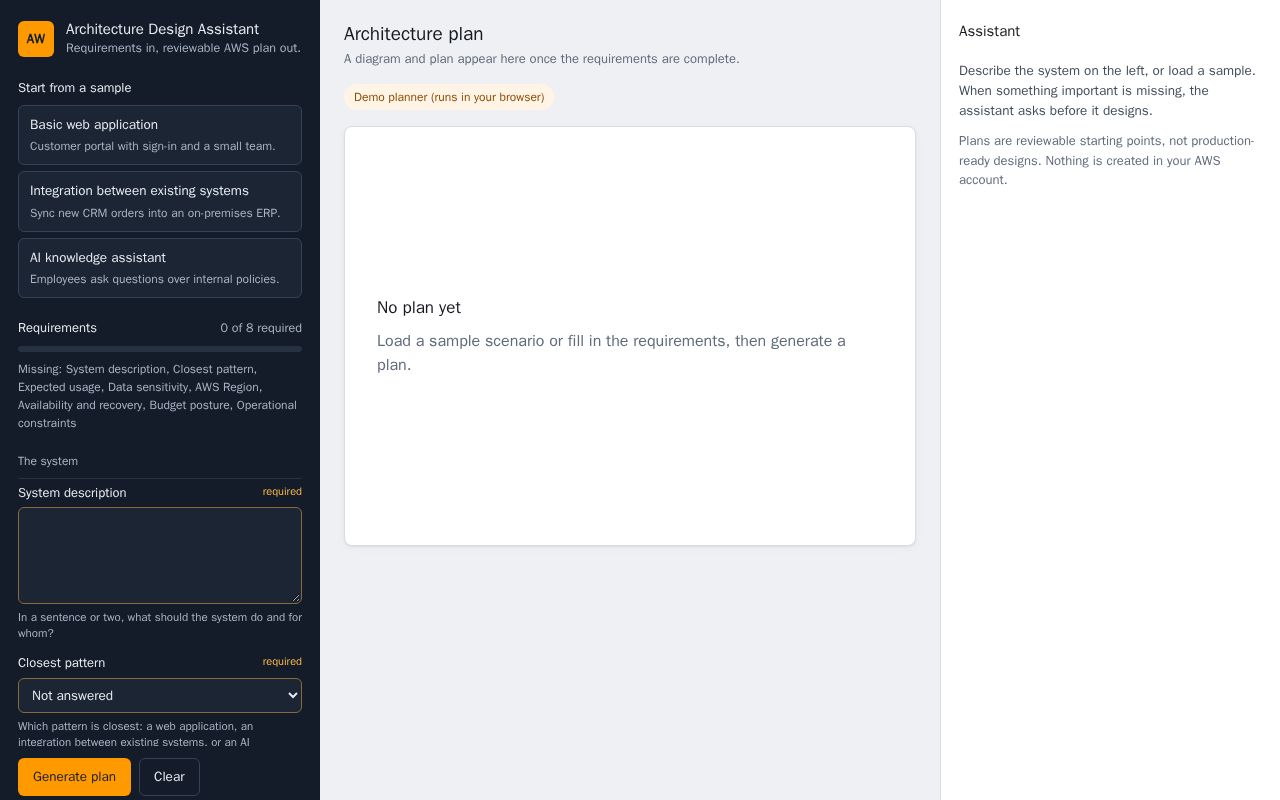Click the 'No plan yet' heading
Viewport: 1280px width, 800px height.
tap(419, 308)
